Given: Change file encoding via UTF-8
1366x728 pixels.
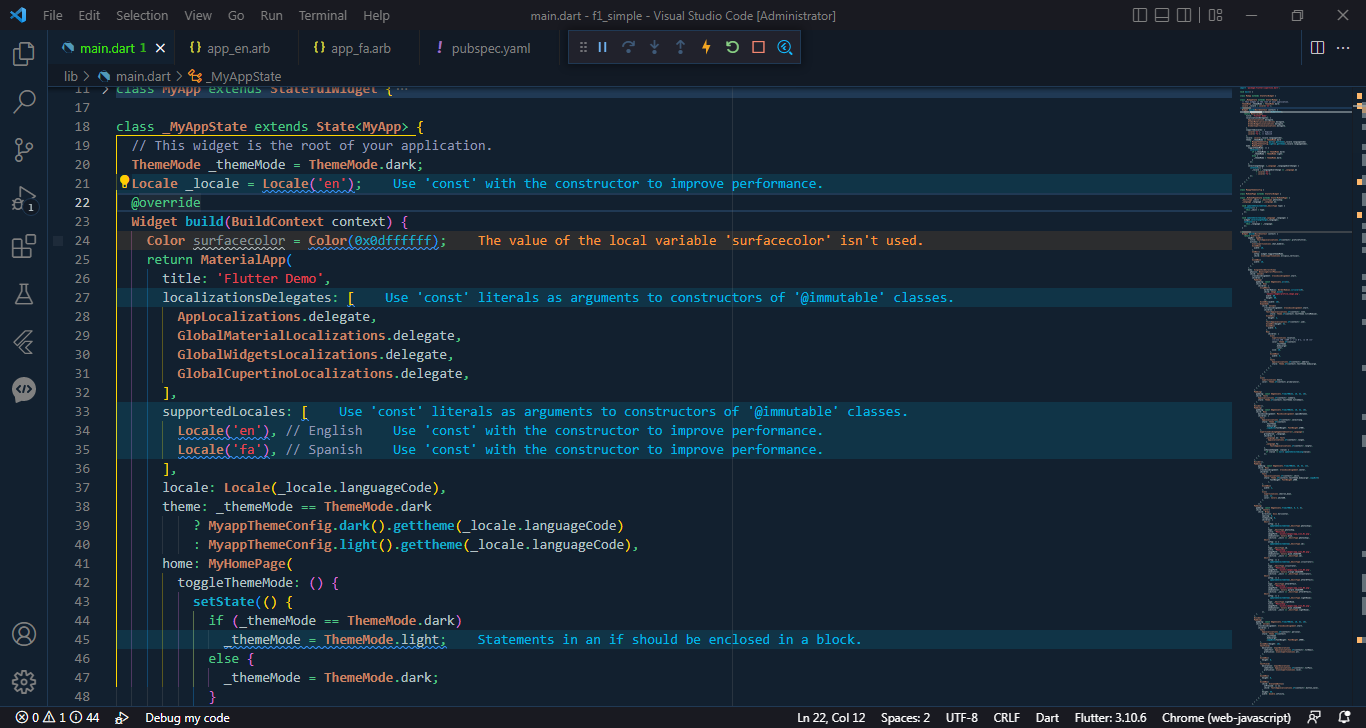Looking at the screenshot, I should pos(961,717).
